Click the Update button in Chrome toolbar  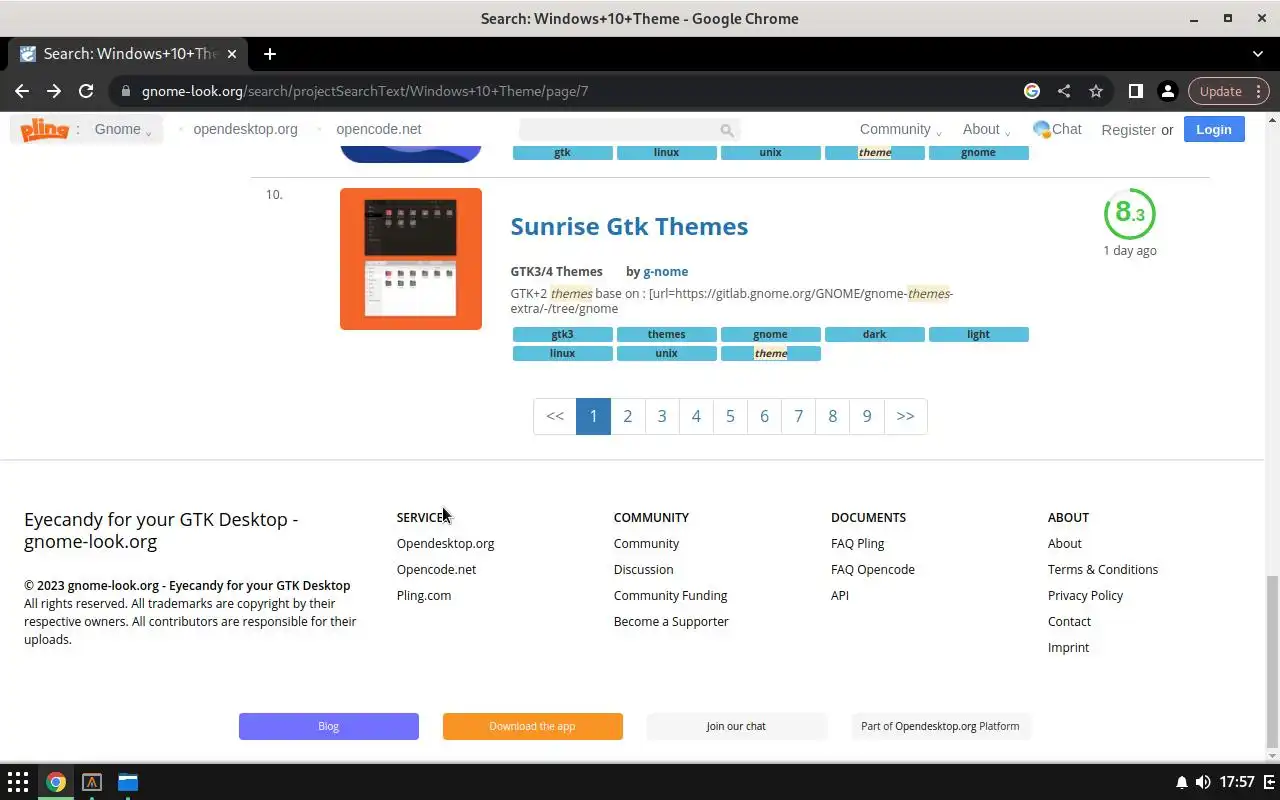coord(1228,91)
